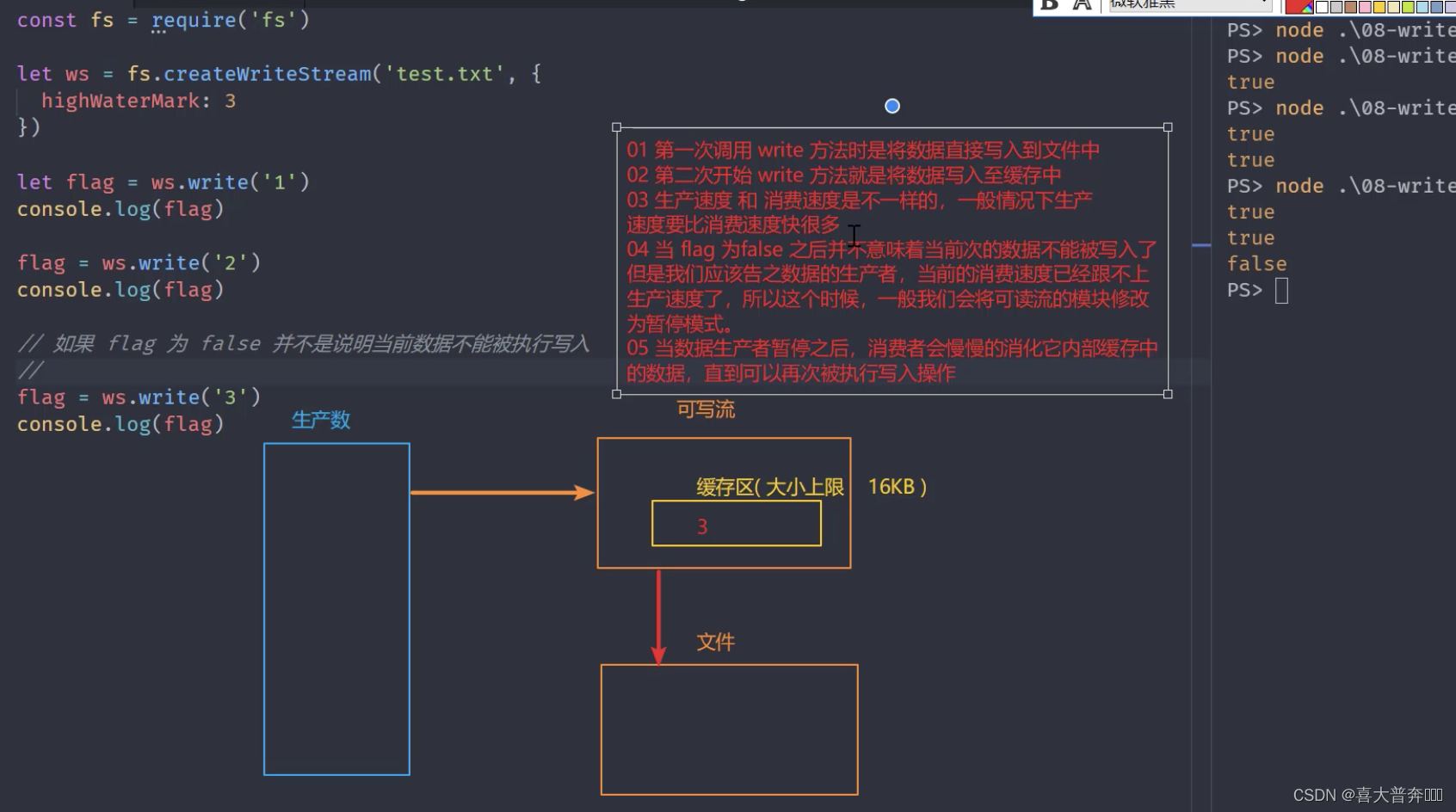Click the code line const fs = require('fs')

(x=163, y=20)
